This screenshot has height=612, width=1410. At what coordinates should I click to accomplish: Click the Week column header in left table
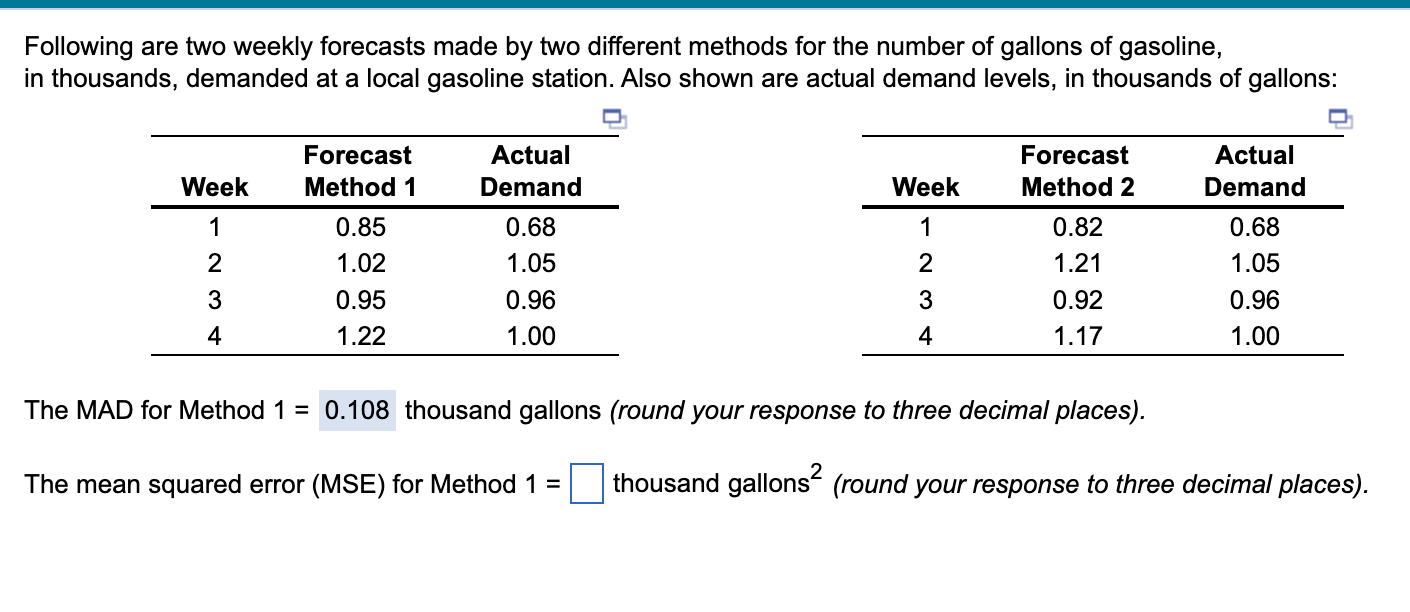(214, 187)
